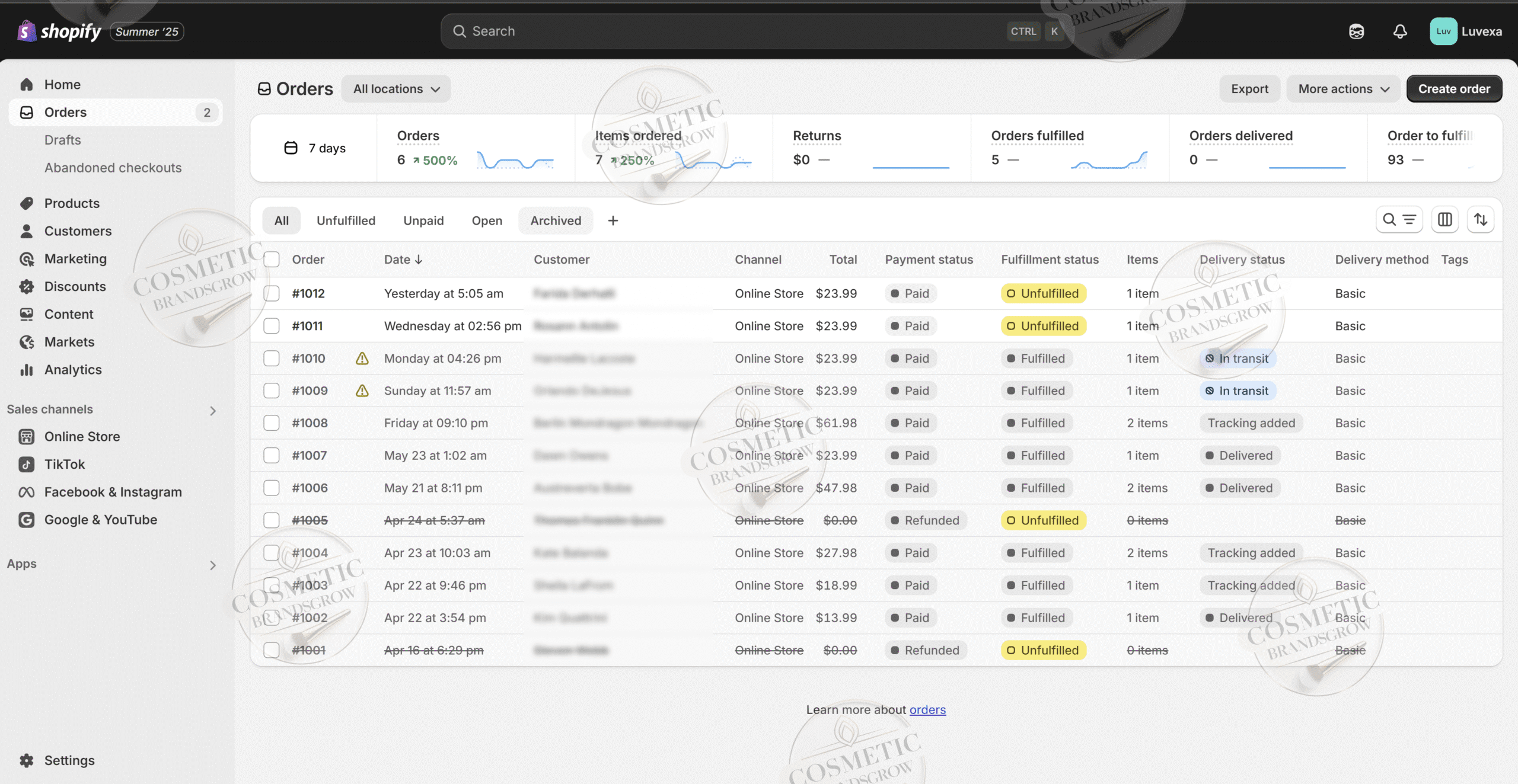Expand the More actions dropdown
1518x784 pixels.
(1343, 89)
